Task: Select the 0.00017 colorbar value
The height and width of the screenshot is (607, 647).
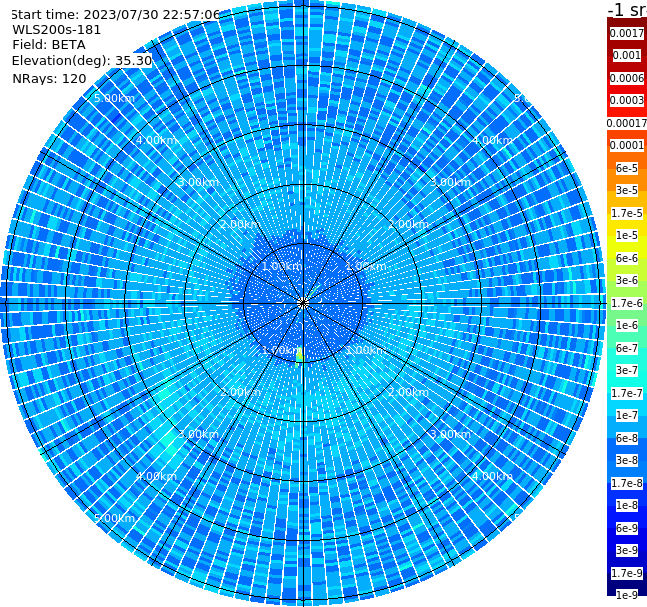Action: [x=627, y=123]
